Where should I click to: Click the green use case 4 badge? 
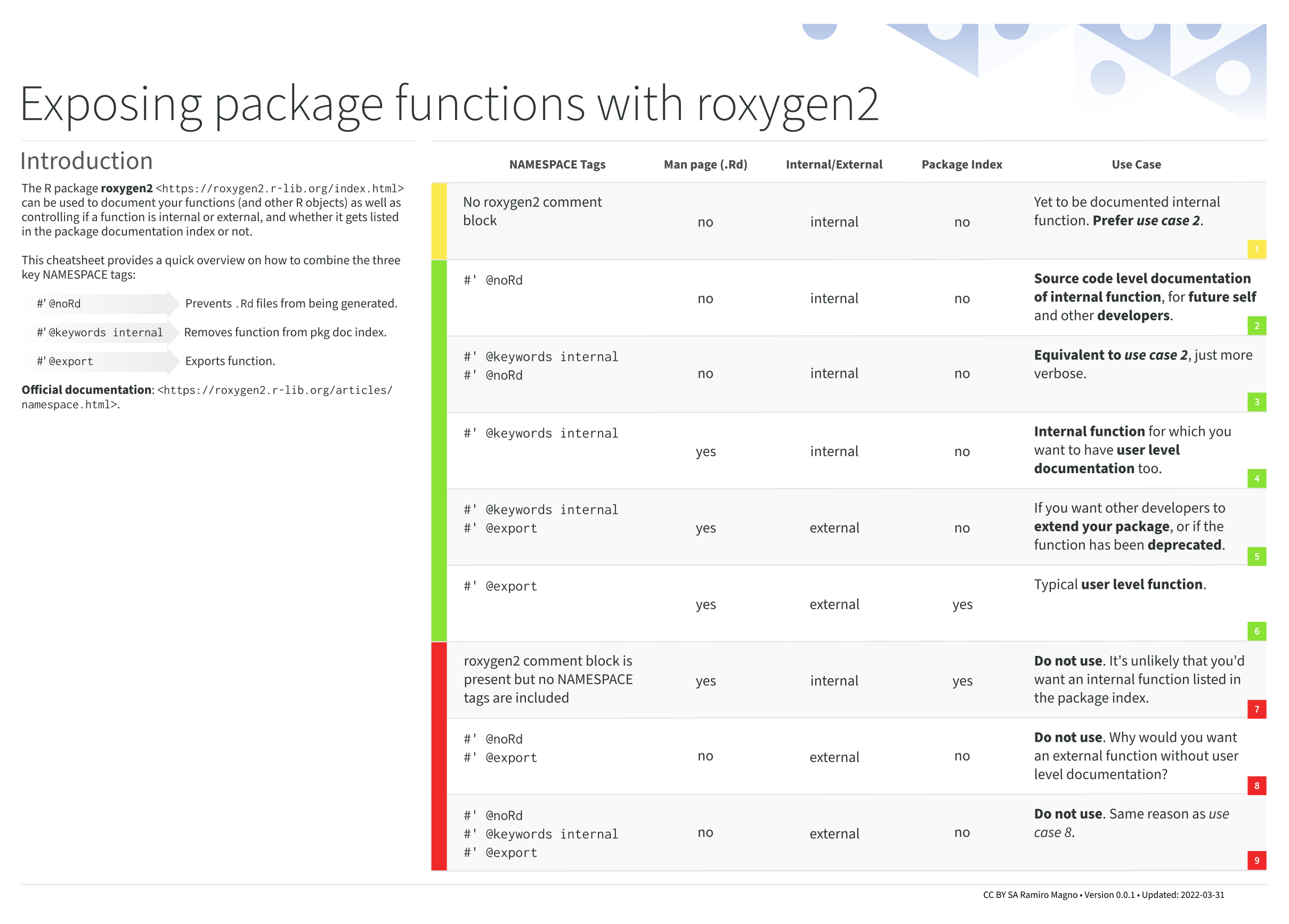tap(1256, 479)
